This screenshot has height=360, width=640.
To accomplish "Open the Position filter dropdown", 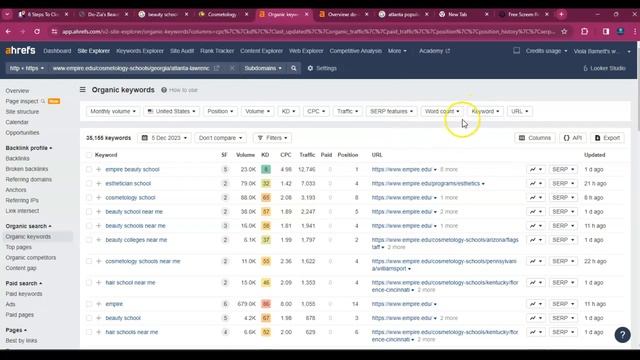I will pos(220,111).
